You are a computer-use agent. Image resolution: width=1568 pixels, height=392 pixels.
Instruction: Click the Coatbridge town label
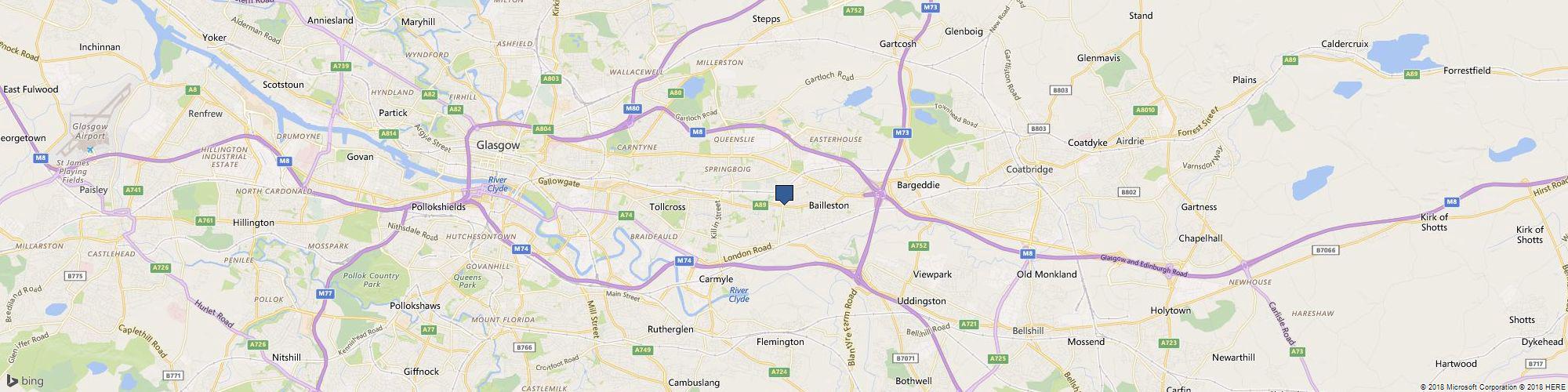pos(1029,169)
